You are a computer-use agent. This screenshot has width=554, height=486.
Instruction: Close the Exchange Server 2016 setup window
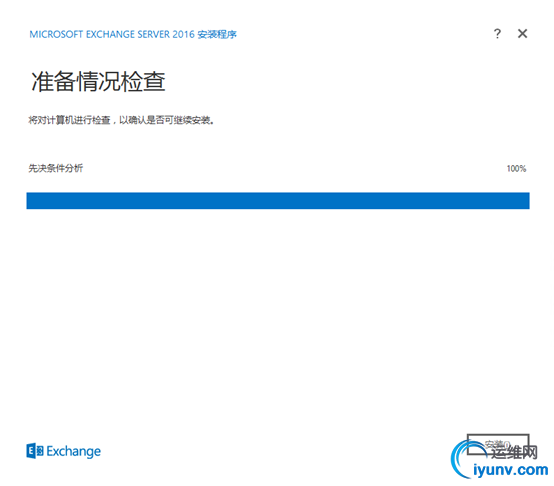click(x=522, y=34)
